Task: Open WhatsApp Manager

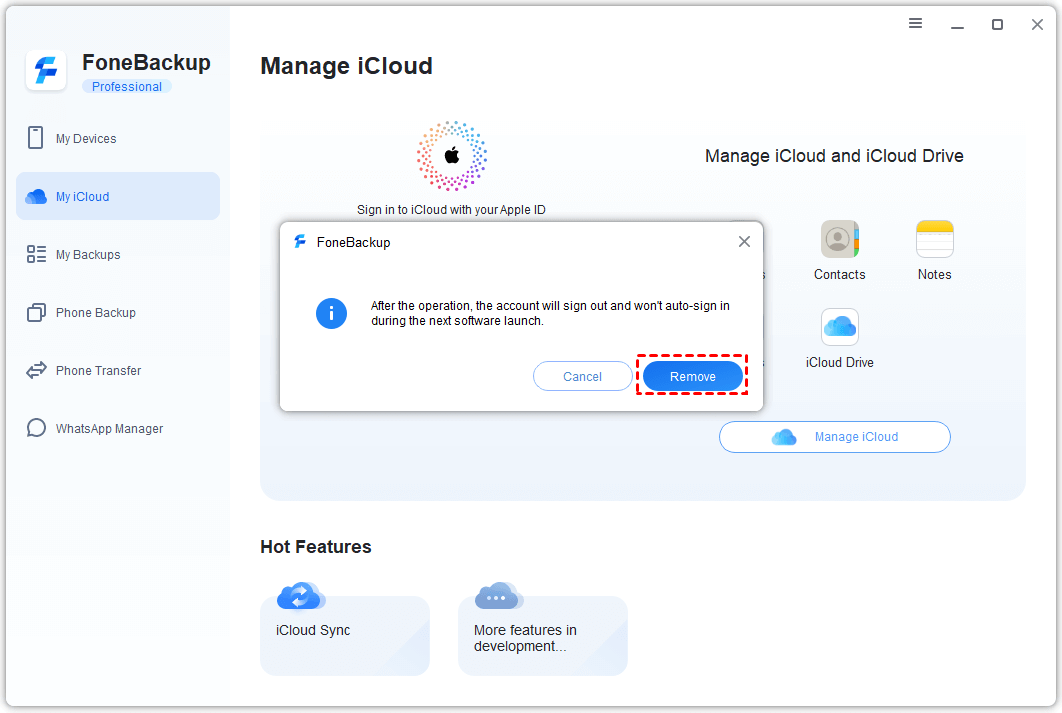Action: tap(109, 429)
